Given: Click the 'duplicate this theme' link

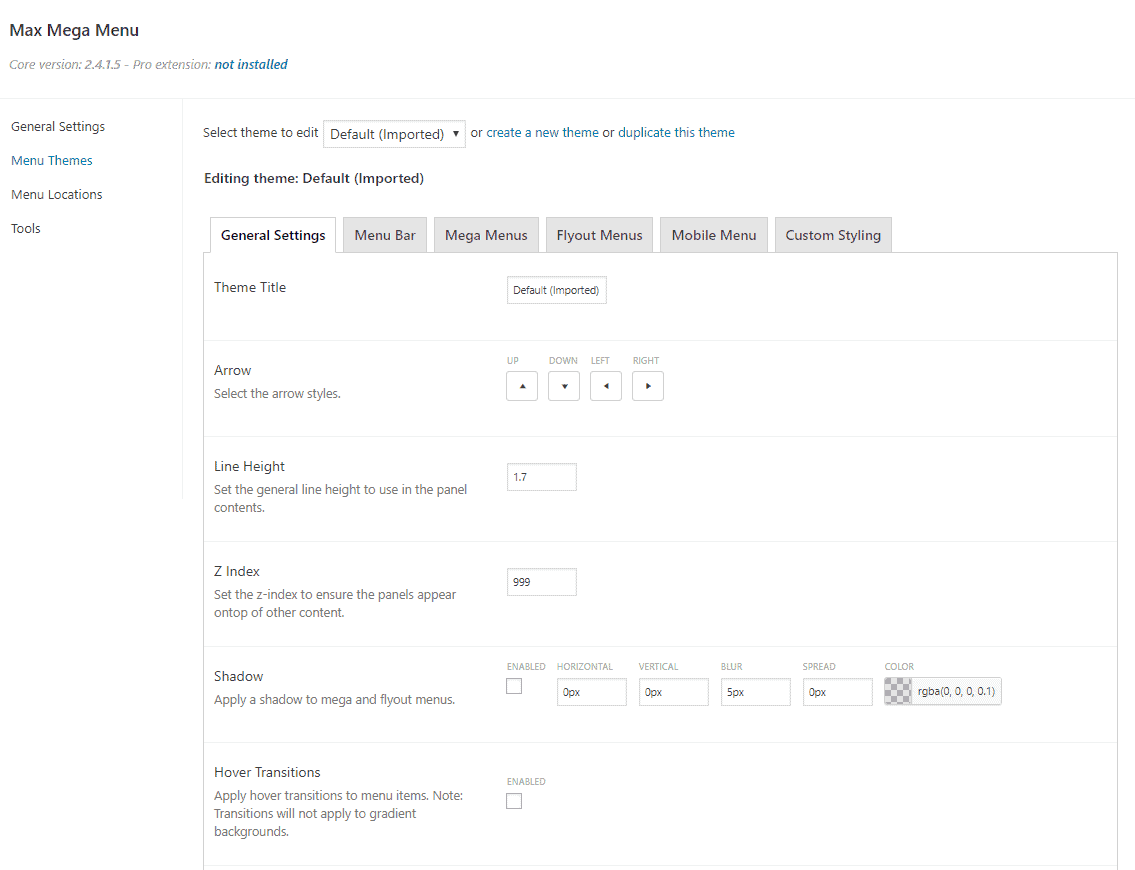Looking at the screenshot, I should (x=676, y=132).
